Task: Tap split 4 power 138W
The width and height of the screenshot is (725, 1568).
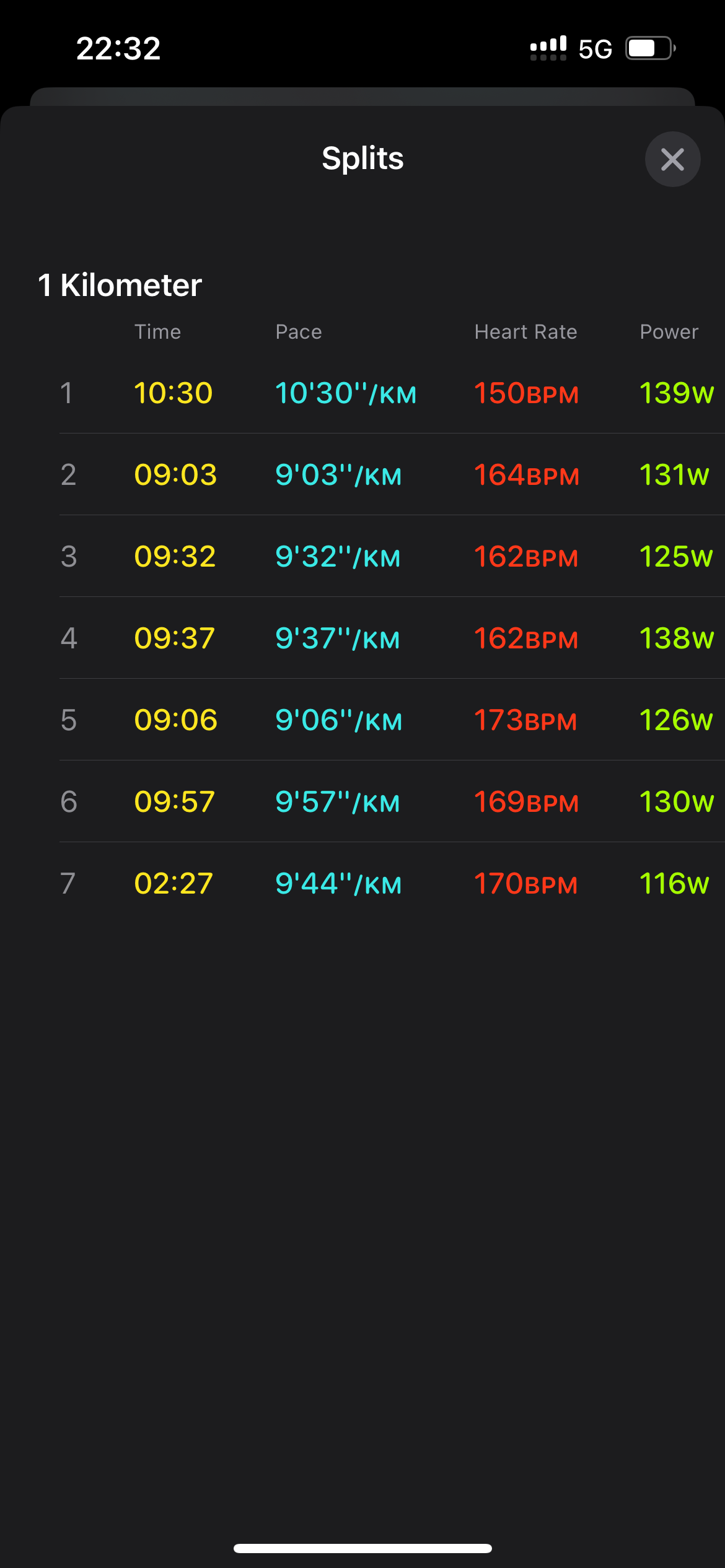Action: tap(676, 638)
